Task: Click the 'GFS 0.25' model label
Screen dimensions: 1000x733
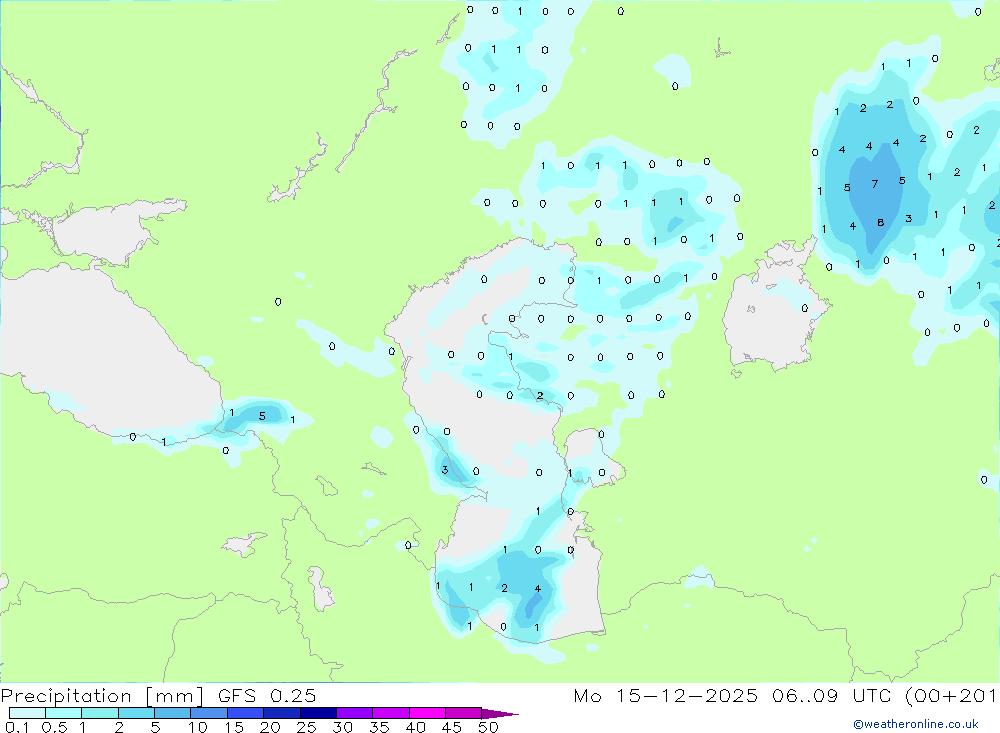Action: coord(267,695)
